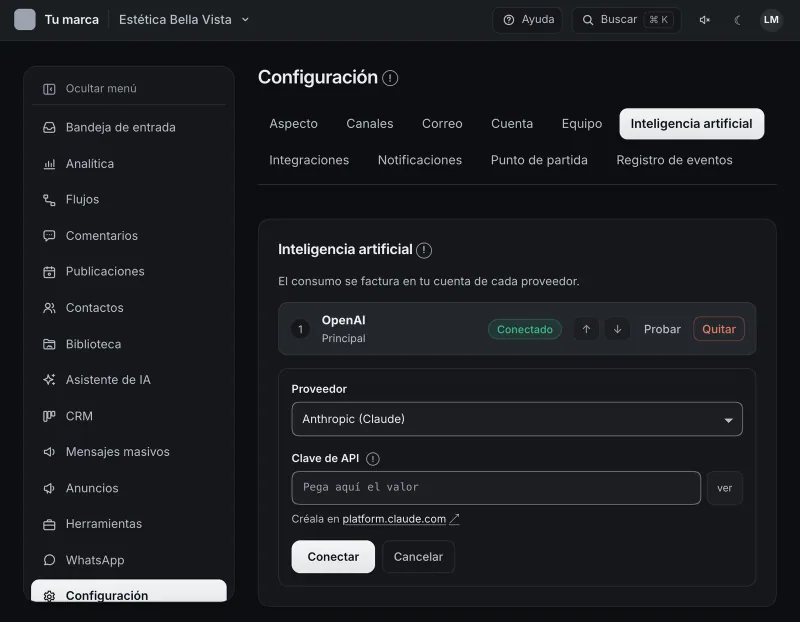This screenshot has height=622, width=800.
Task: Toggle dark mode moon icon
Action: [737, 20]
